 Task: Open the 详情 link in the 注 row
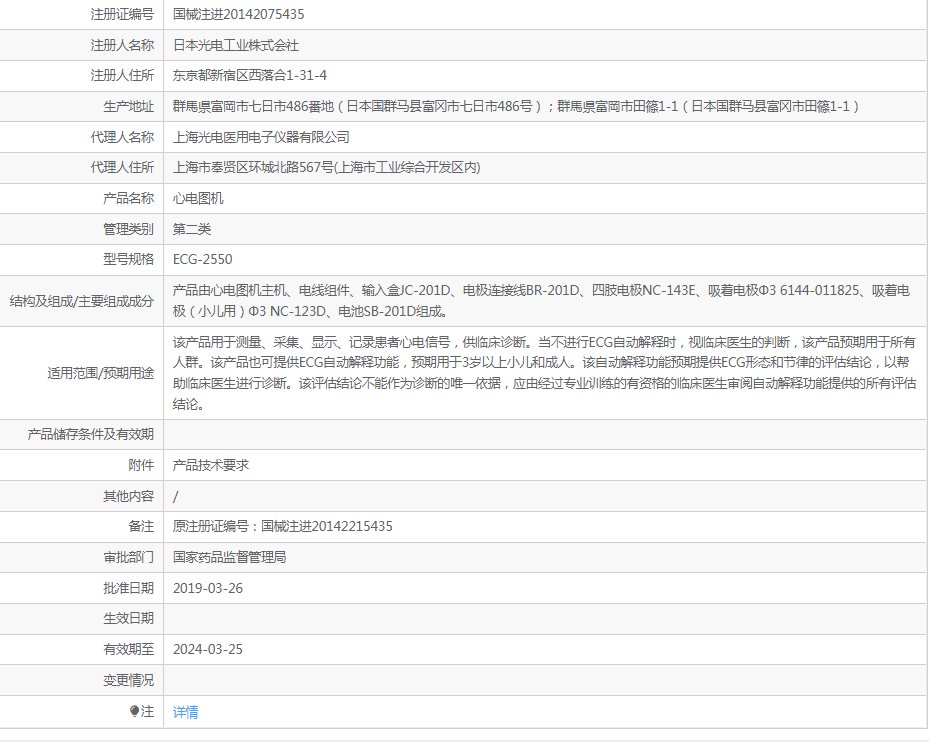click(185, 712)
